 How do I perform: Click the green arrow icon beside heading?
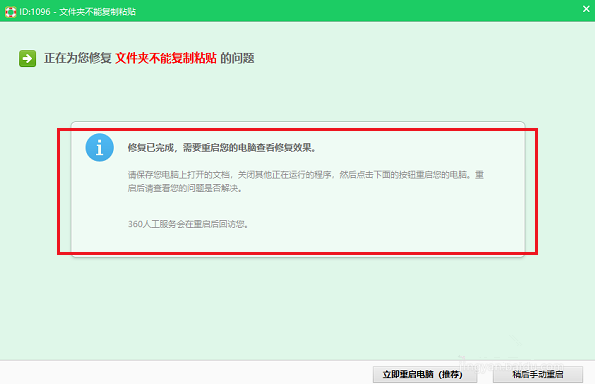coord(28,58)
